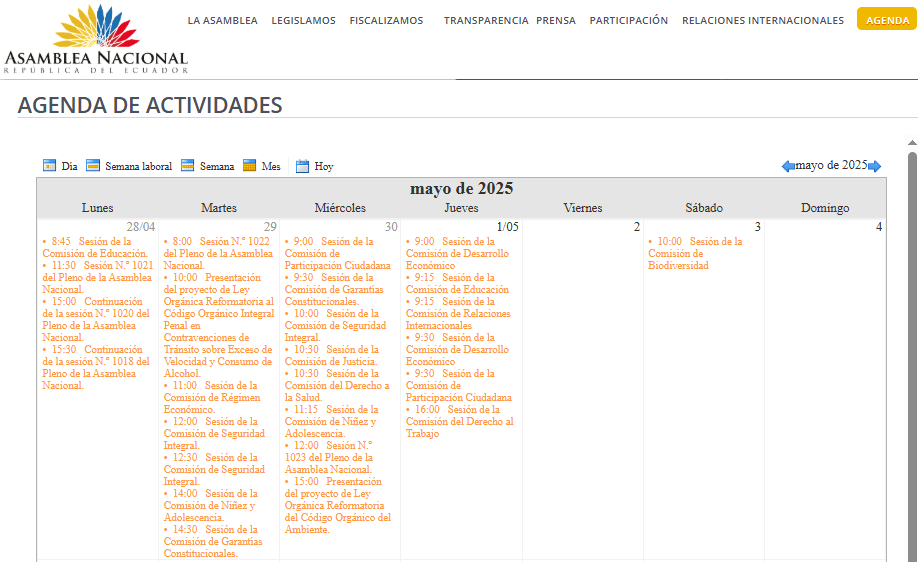Open 10:00 Presentación Ley Código Orgánico Integral Penal
The image size is (918, 562).
point(218,325)
